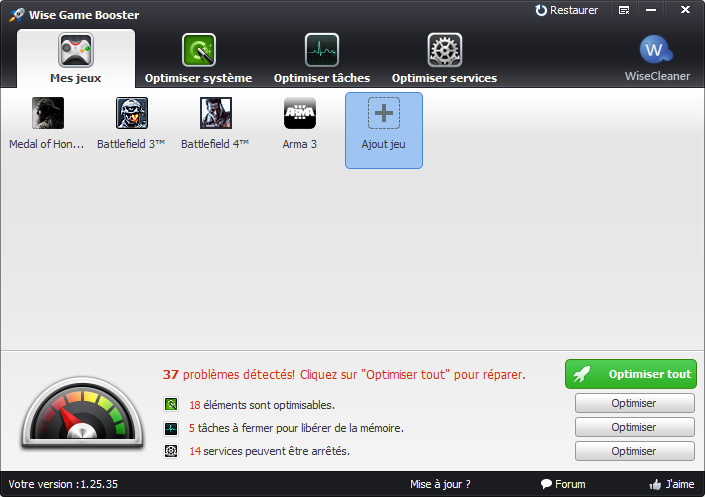Screen dimensions: 705x497
Task: Minimize the Wise Game Booster window
Action: tap(651, 10)
